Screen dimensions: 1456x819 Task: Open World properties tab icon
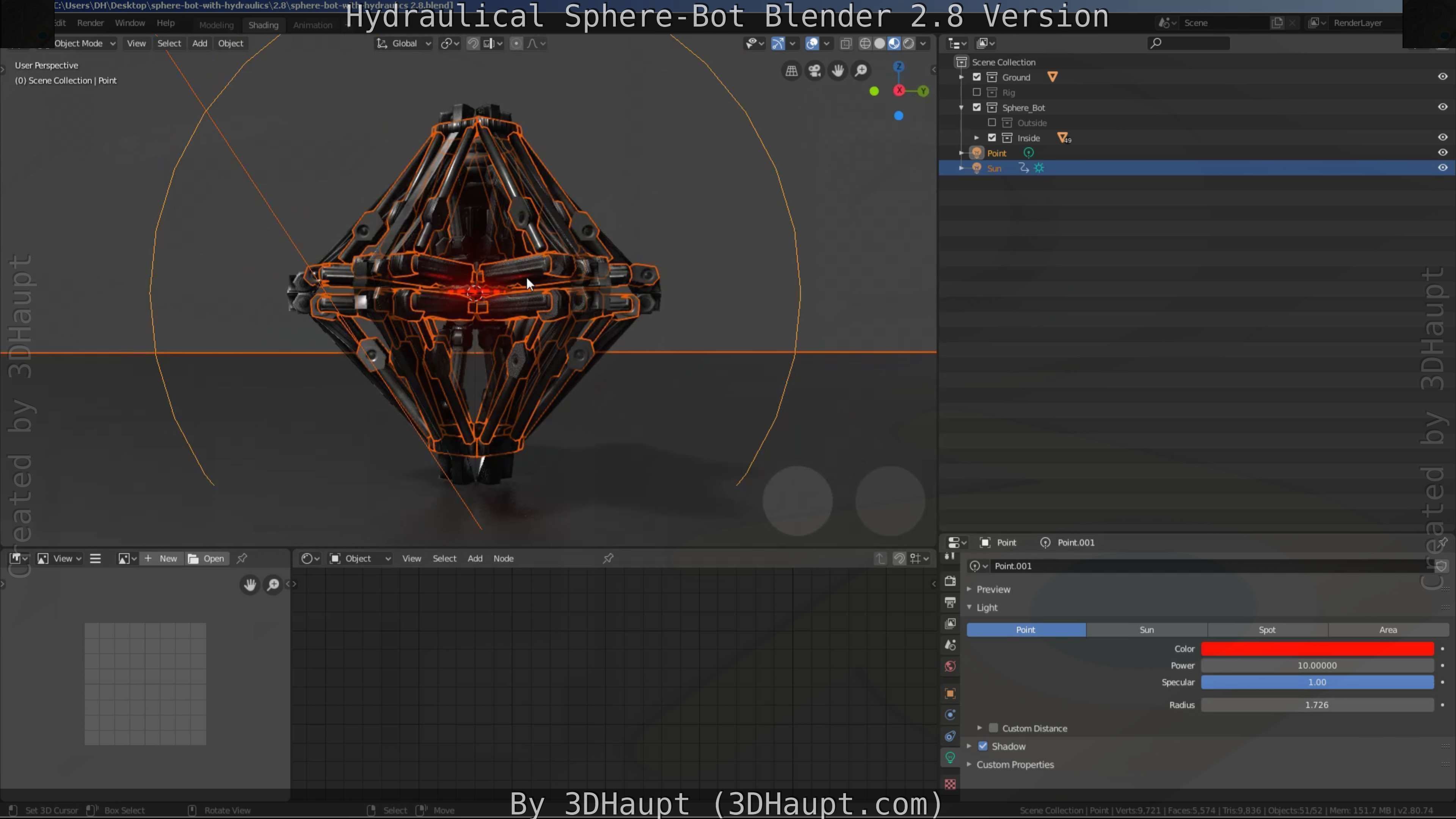(x=950, y=667)
